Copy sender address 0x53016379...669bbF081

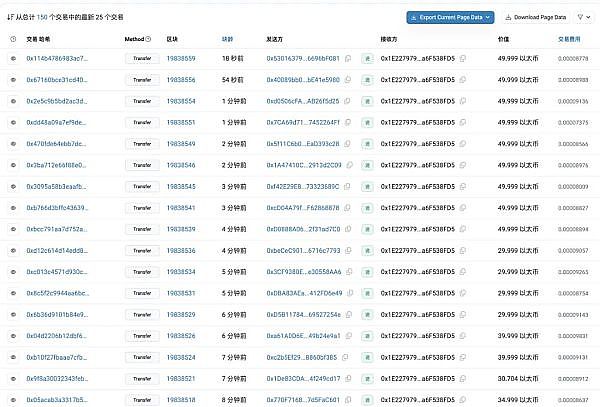348,58
